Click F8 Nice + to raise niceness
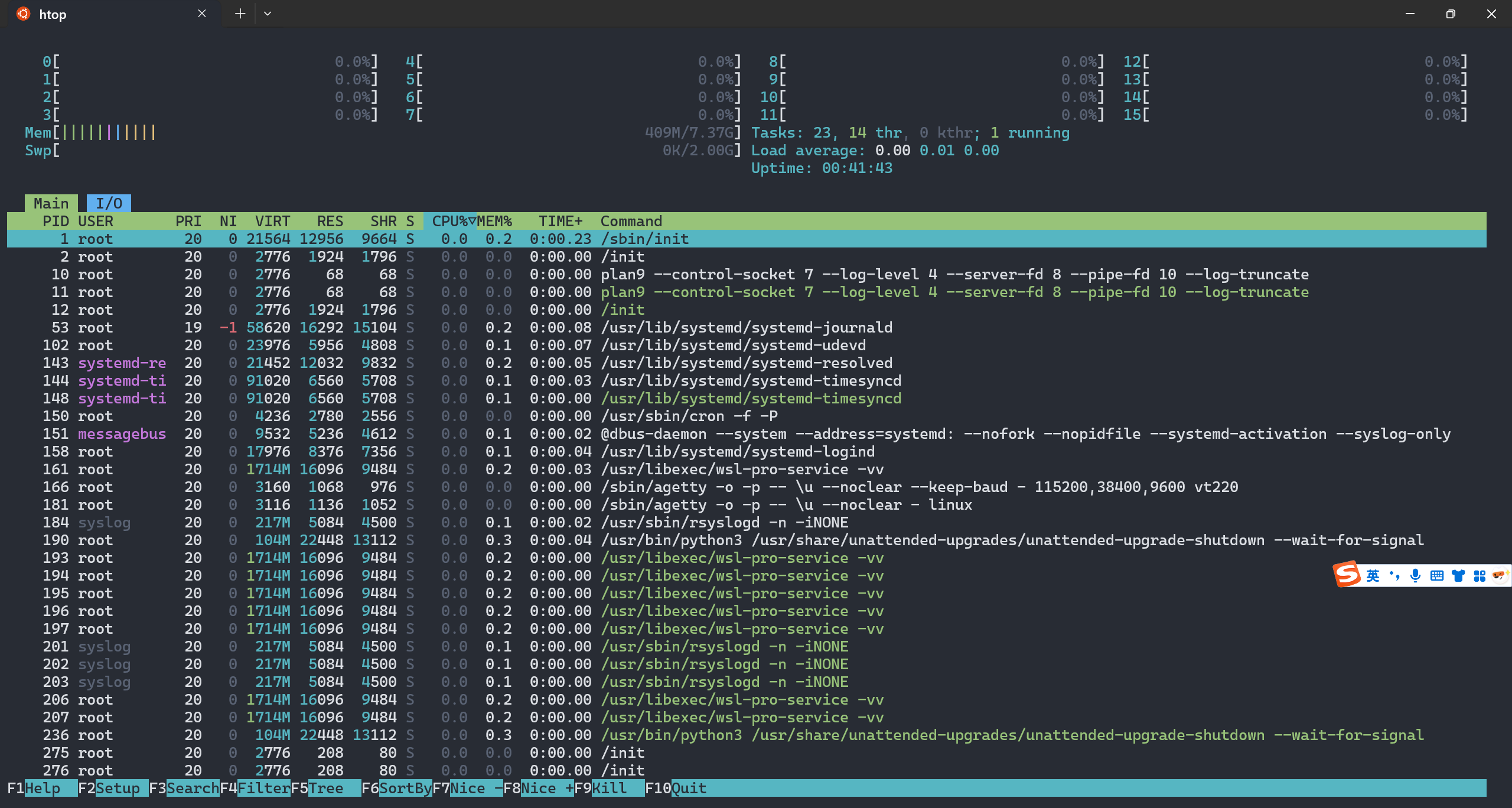The width and height of the screenshot is (1512, 808). [538, 789]
